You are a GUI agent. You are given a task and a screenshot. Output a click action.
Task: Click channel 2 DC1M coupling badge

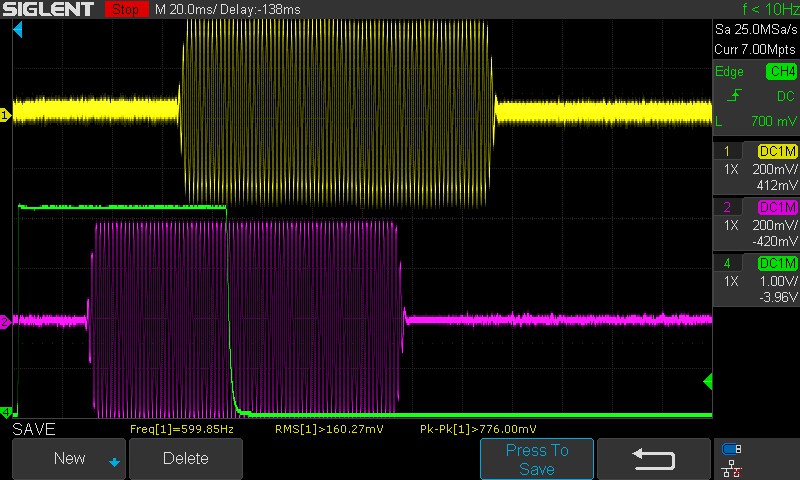point(778,207)
